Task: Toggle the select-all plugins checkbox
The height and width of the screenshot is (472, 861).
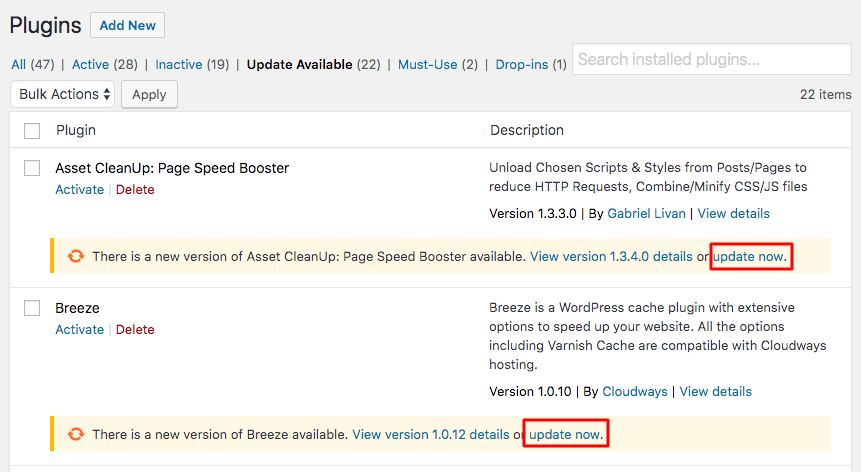Action: (x=32, y=131)
